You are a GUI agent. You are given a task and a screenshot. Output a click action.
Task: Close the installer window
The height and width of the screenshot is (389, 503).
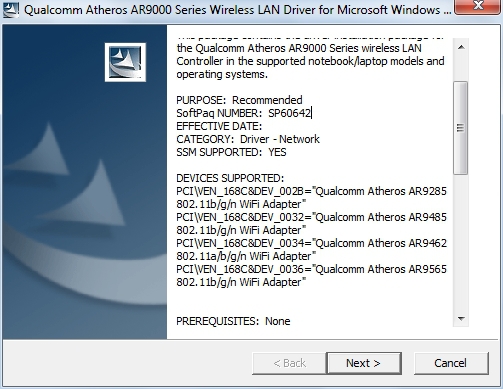tap(478, 6)
